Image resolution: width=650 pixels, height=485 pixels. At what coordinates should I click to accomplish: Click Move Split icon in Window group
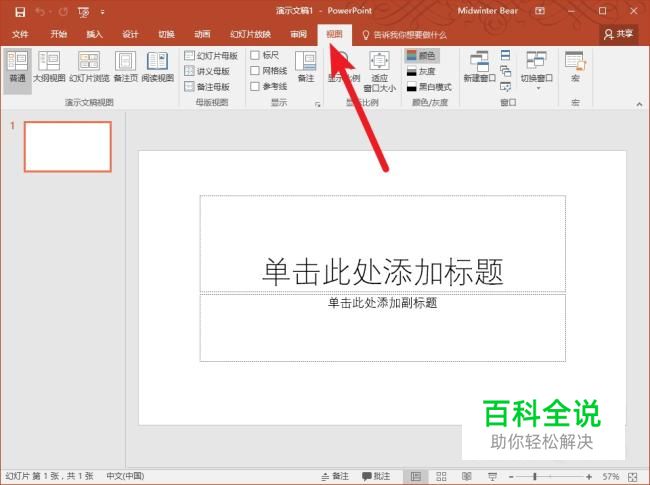[505, 86]
